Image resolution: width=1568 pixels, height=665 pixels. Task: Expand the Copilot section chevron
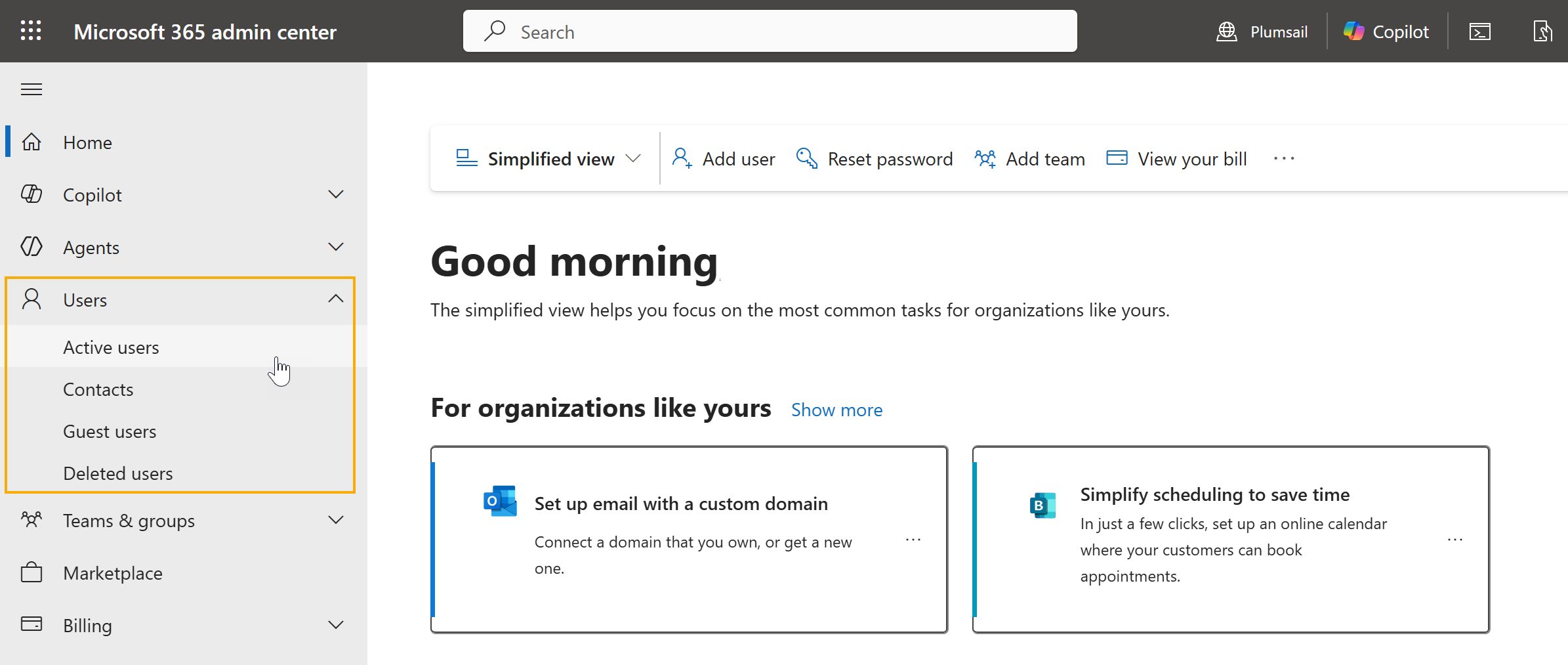336,194
